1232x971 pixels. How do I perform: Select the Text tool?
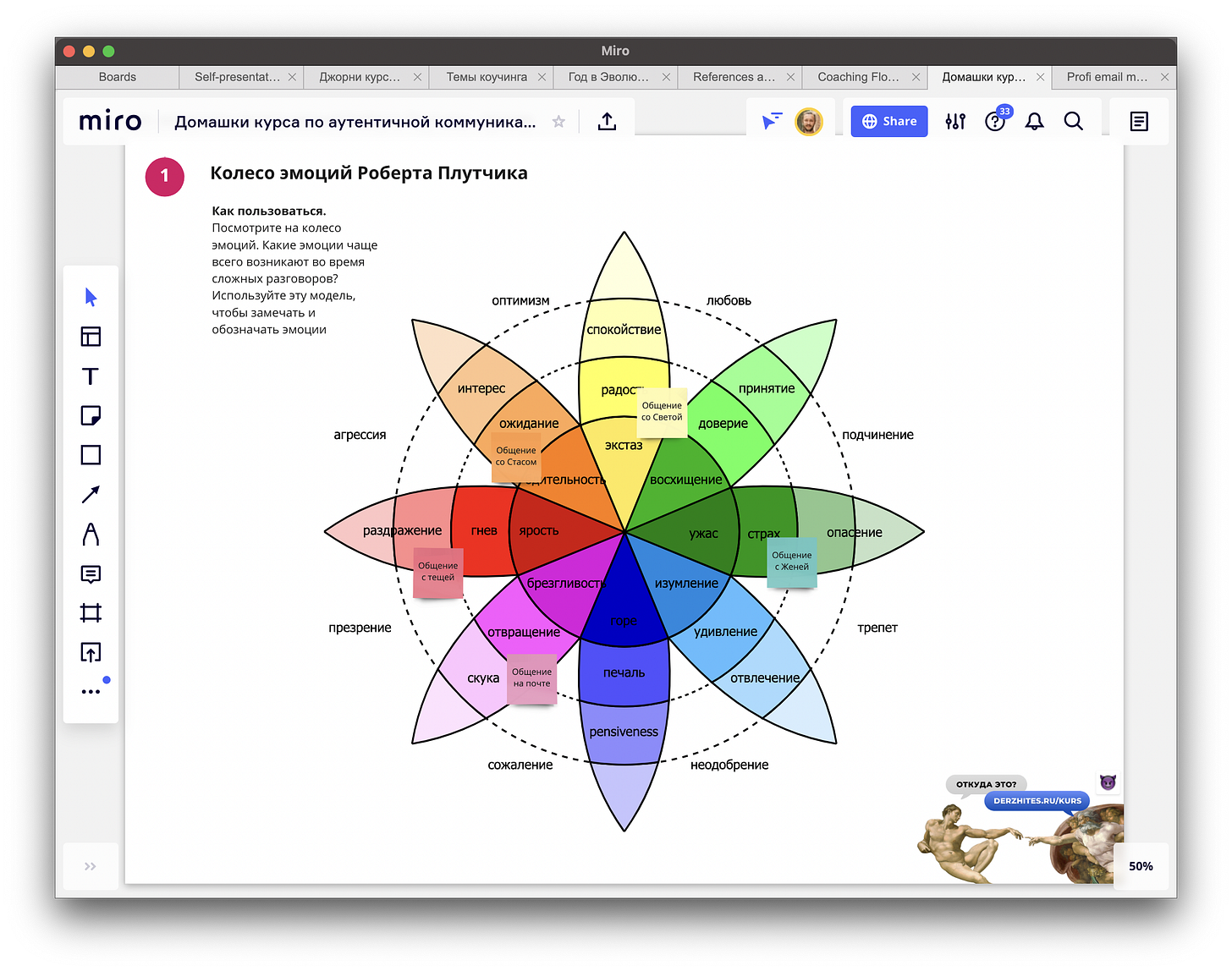click(91, 376)
